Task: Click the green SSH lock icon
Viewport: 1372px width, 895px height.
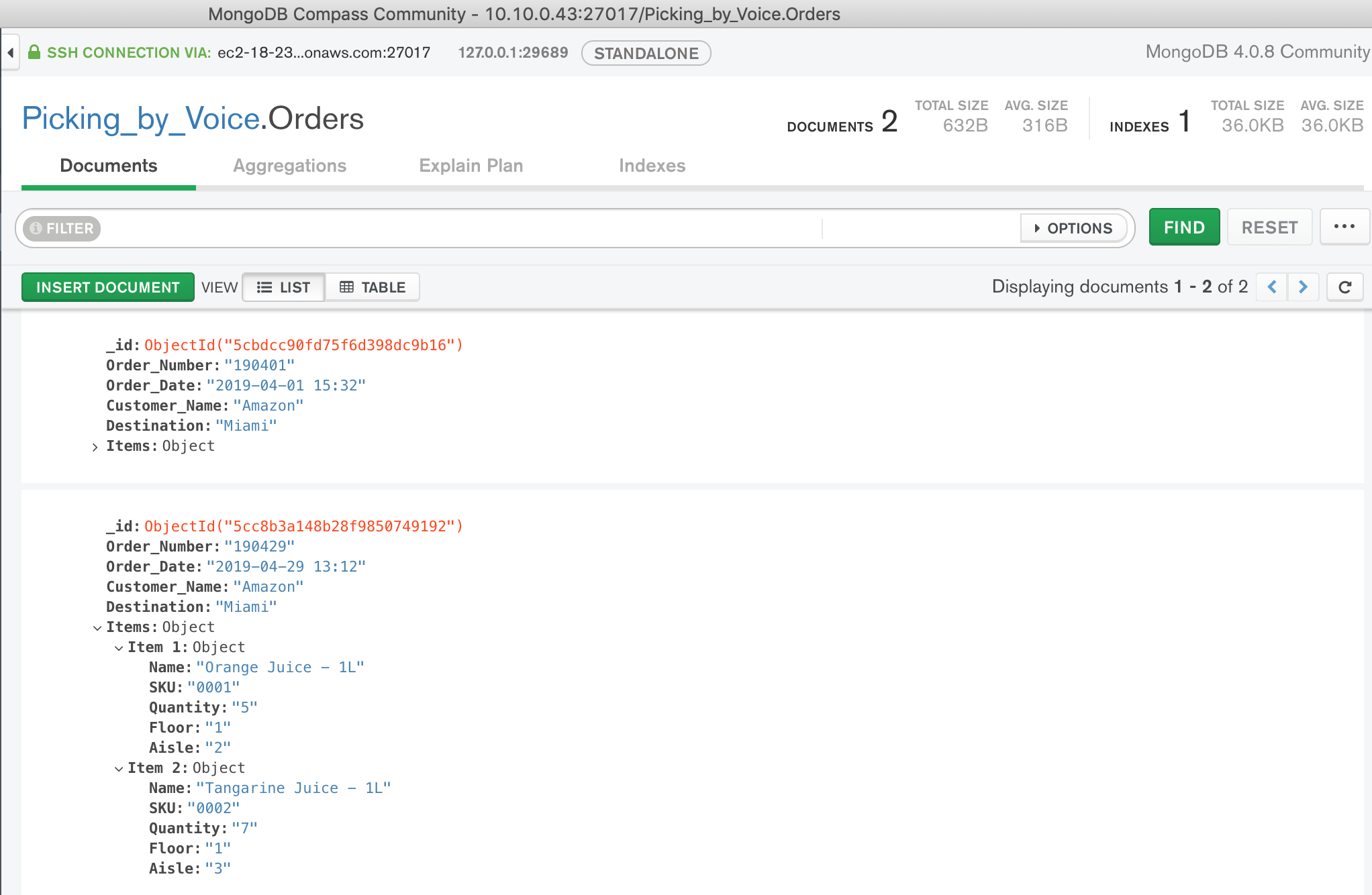Action: pyautogui.click(x=34, y=52)
